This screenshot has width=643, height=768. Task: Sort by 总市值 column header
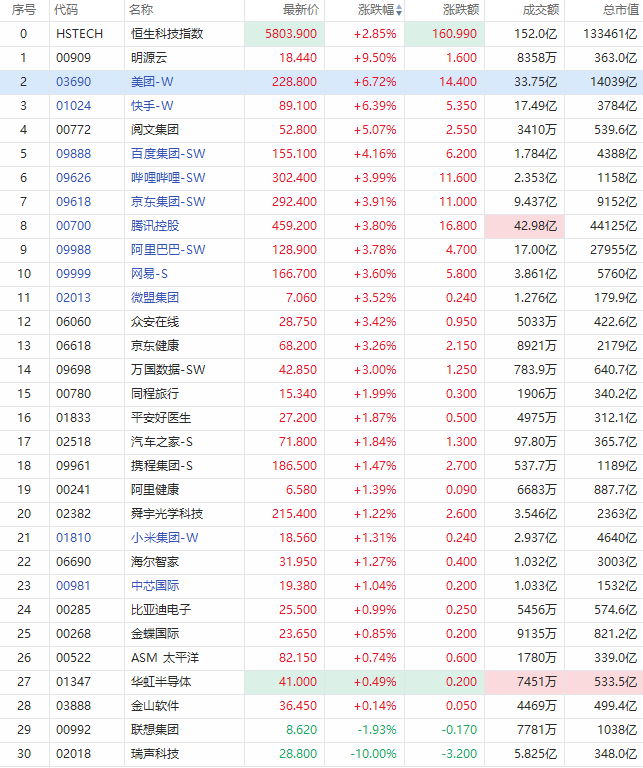622,10
